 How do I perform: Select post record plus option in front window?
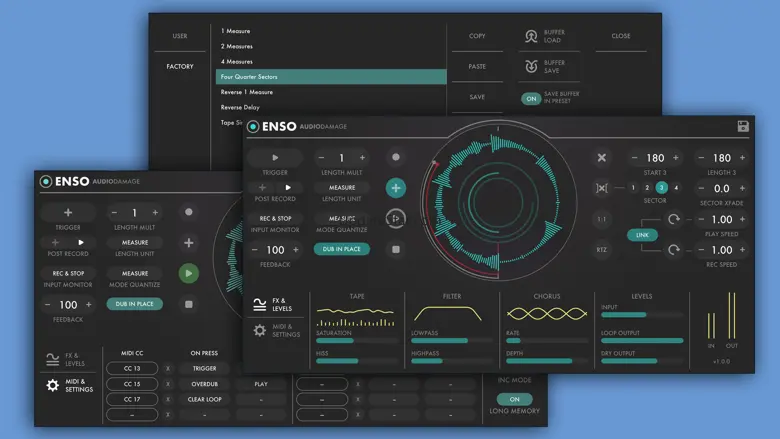coord(262,187)
